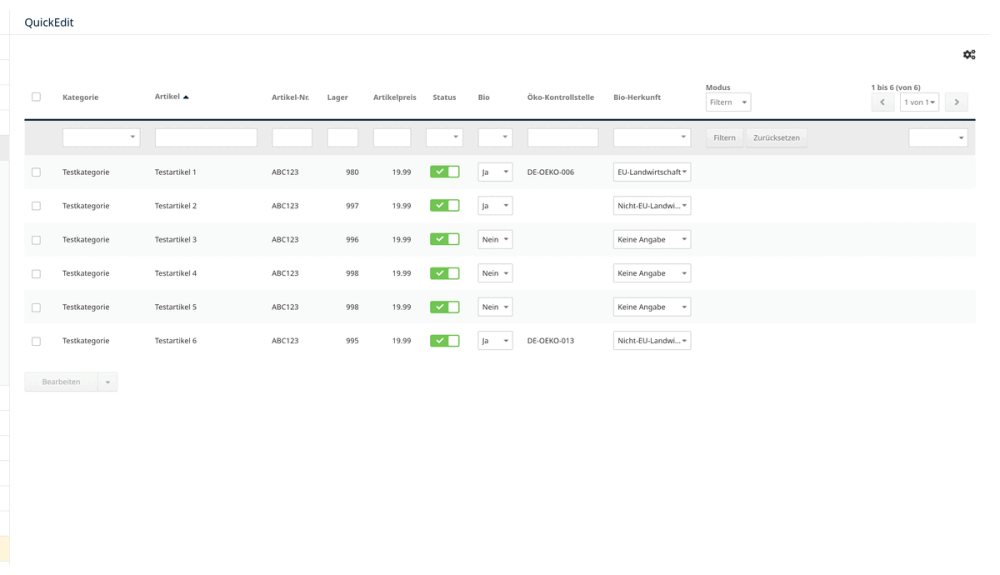The width and height of the screenshot is (1000, 575).
Task: Click the Lager value 997
Action: pos(352,206)
